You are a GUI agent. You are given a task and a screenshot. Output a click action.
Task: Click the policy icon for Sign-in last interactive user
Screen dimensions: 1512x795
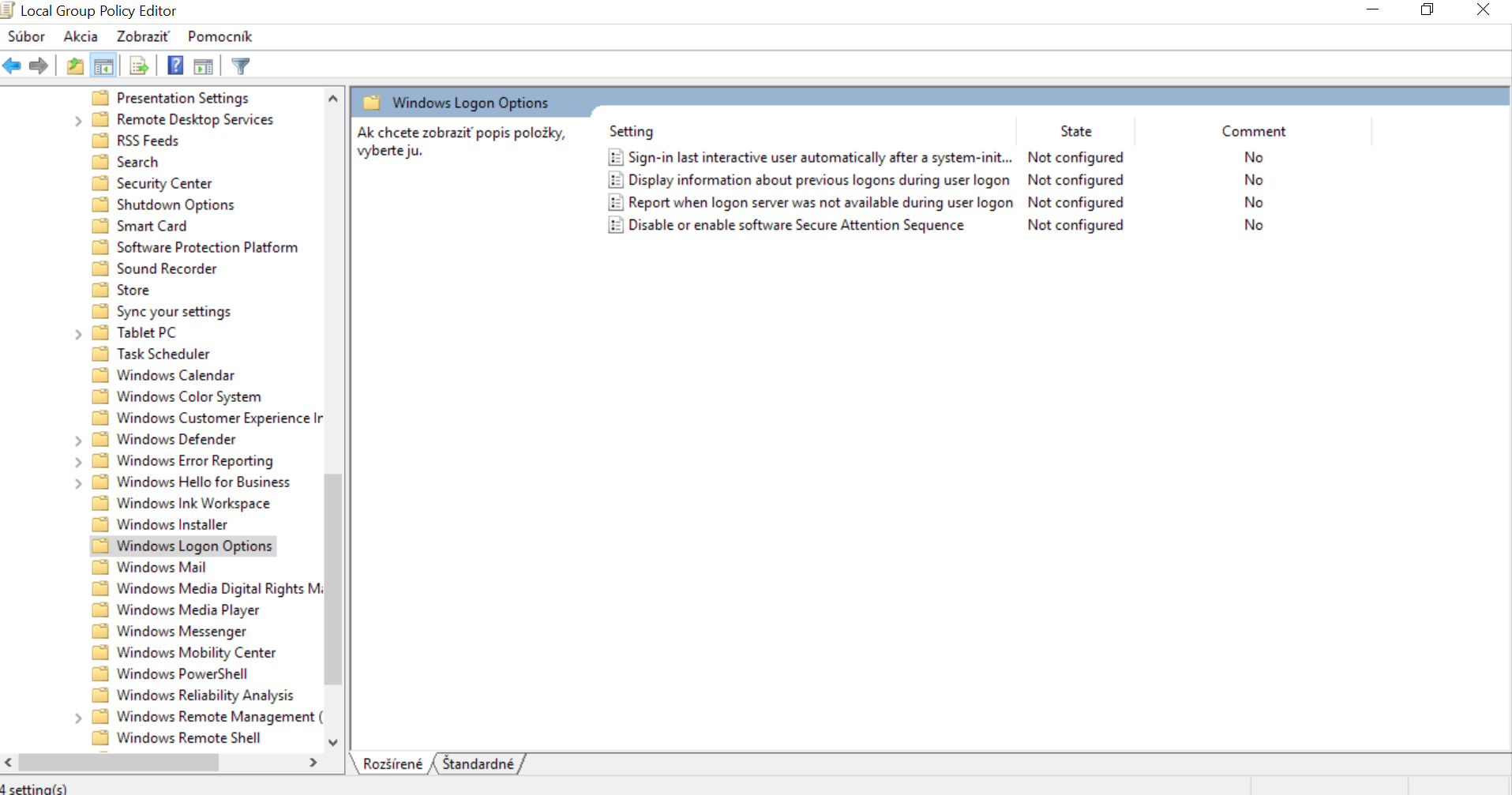click(x=616, y=158)
